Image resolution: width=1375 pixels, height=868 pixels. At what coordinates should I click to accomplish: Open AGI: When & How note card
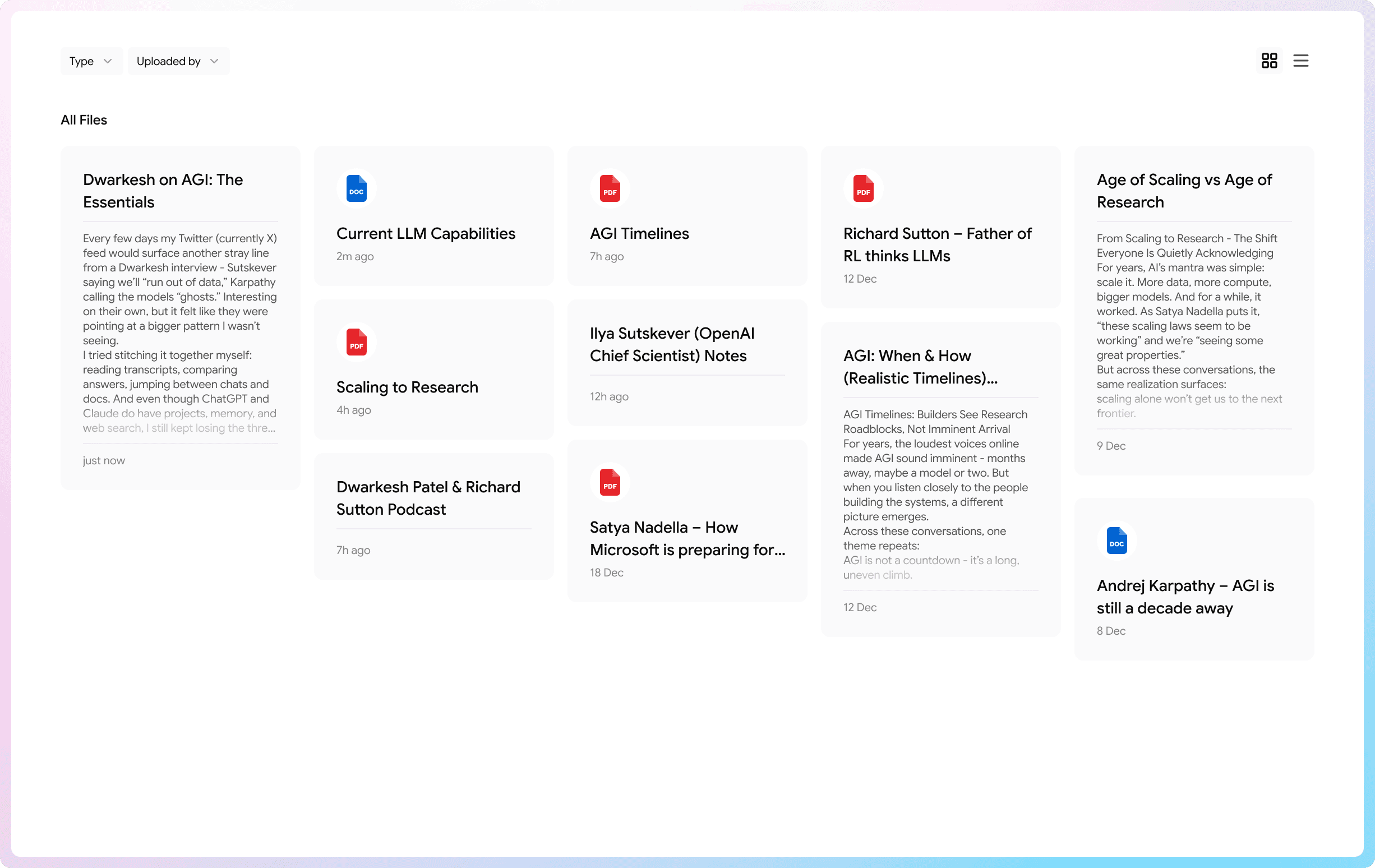coord(919,367)
